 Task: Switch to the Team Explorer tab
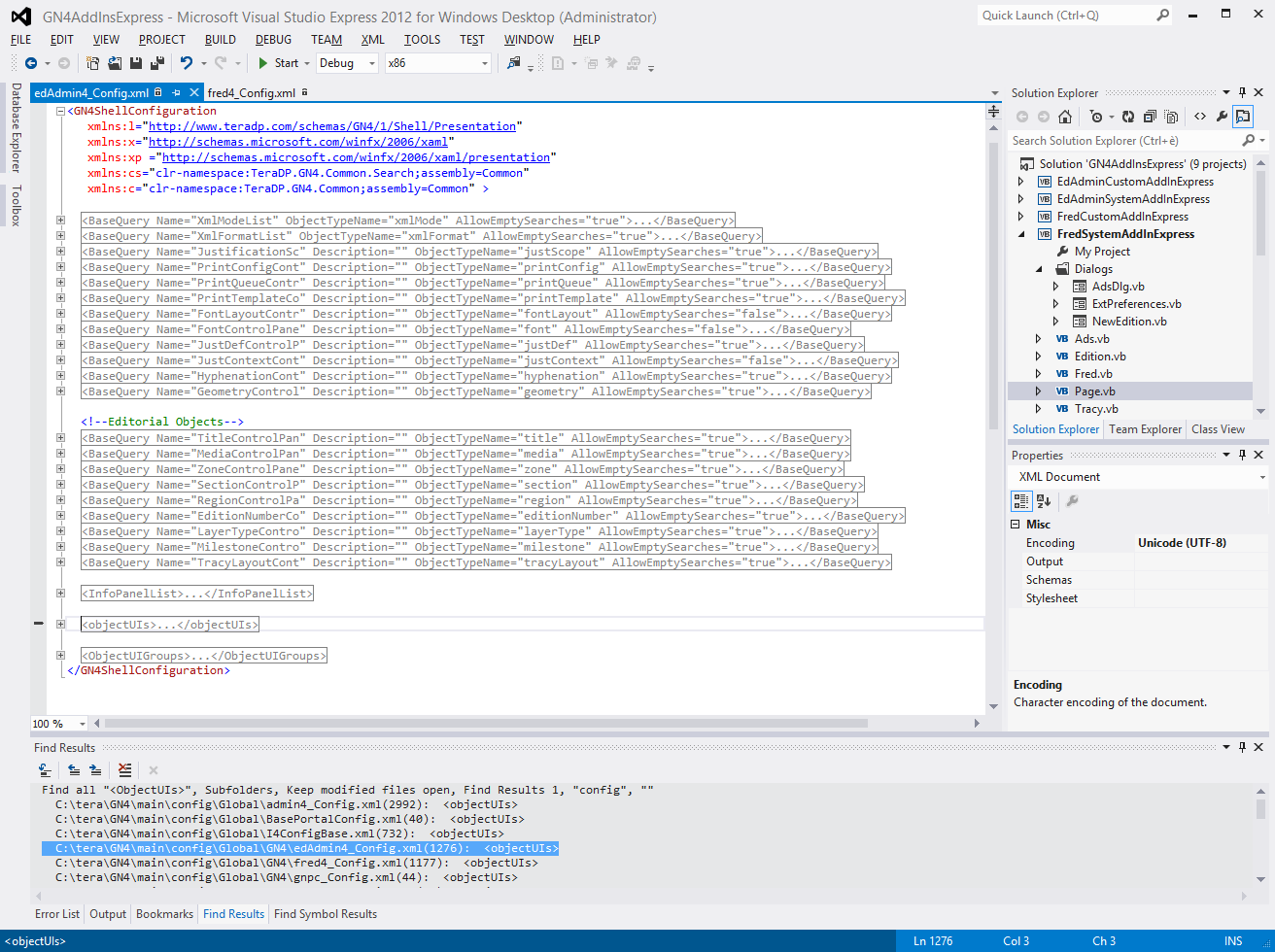pyautogui.click(x=1146, y=429)
